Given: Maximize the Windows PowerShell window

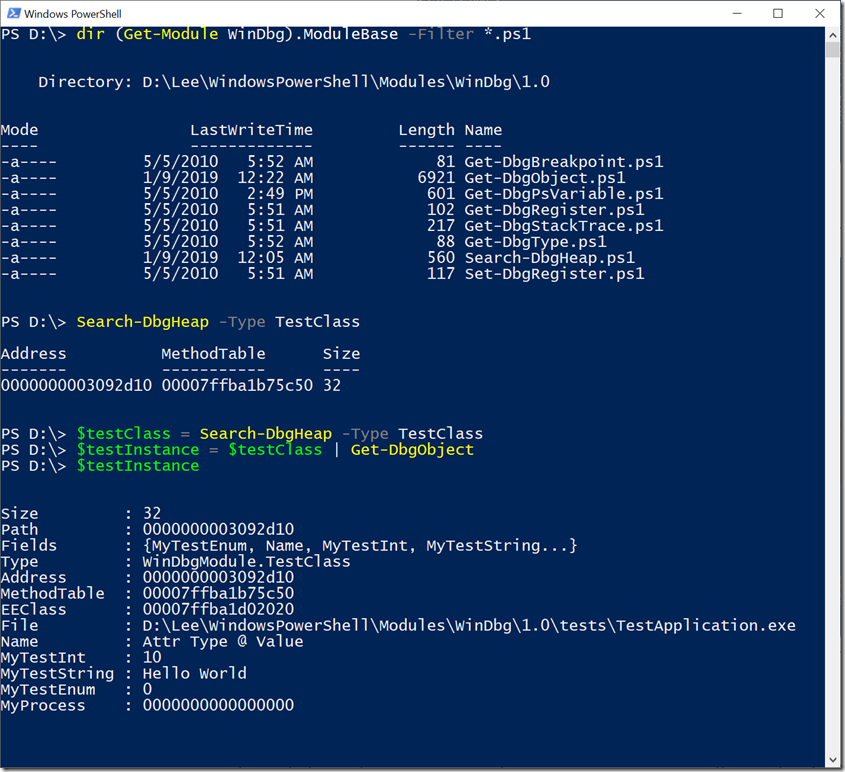Looking at the screenshot, I should 778,13.
